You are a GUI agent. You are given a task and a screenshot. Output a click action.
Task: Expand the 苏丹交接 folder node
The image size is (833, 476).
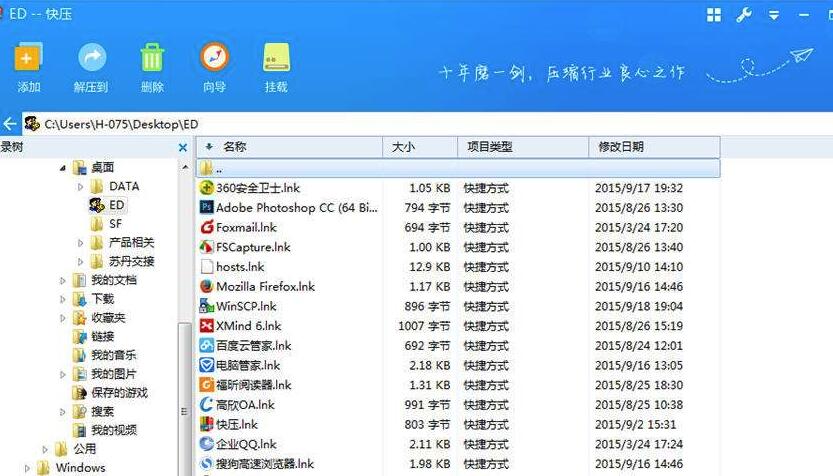(x=80, y=262)
